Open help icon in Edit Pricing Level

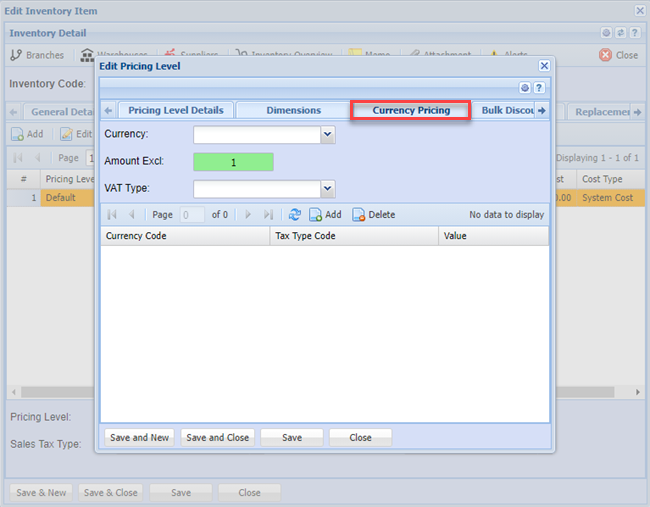539,88
